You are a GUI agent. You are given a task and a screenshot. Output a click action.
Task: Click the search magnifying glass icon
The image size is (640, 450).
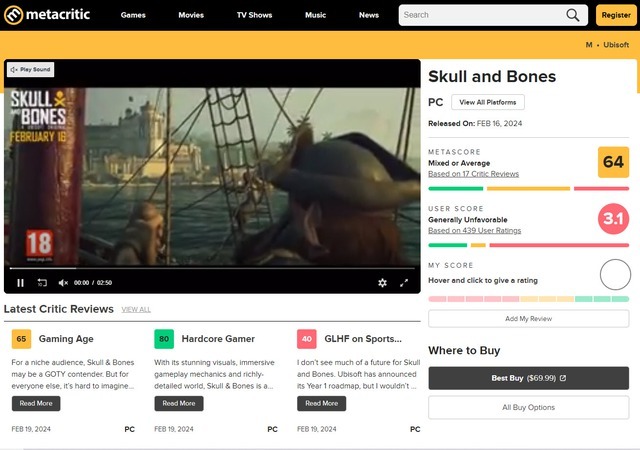tap(573, 15)
